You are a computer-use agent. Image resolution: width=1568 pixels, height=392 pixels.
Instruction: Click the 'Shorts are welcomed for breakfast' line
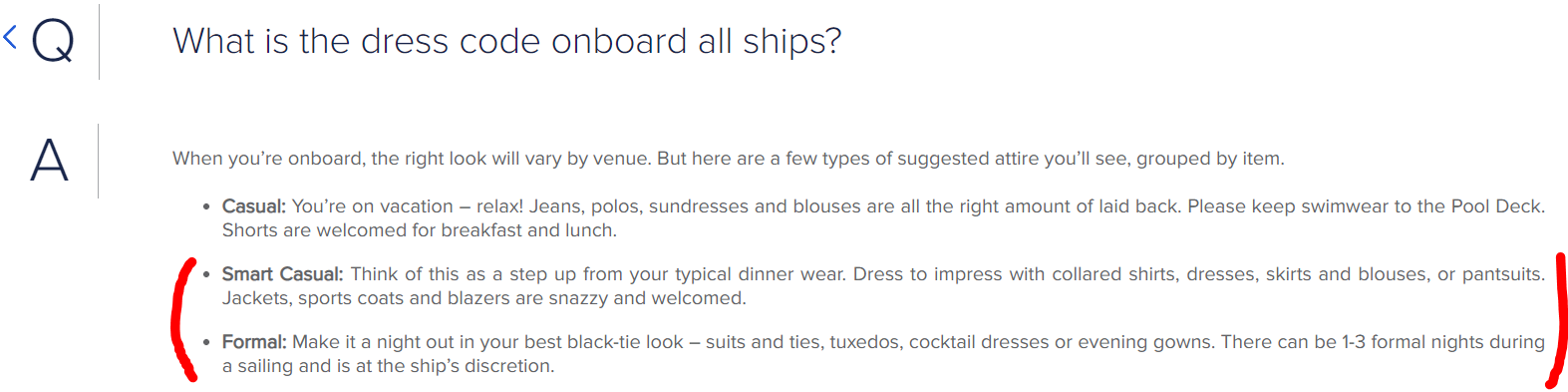(x=420, y=230)
